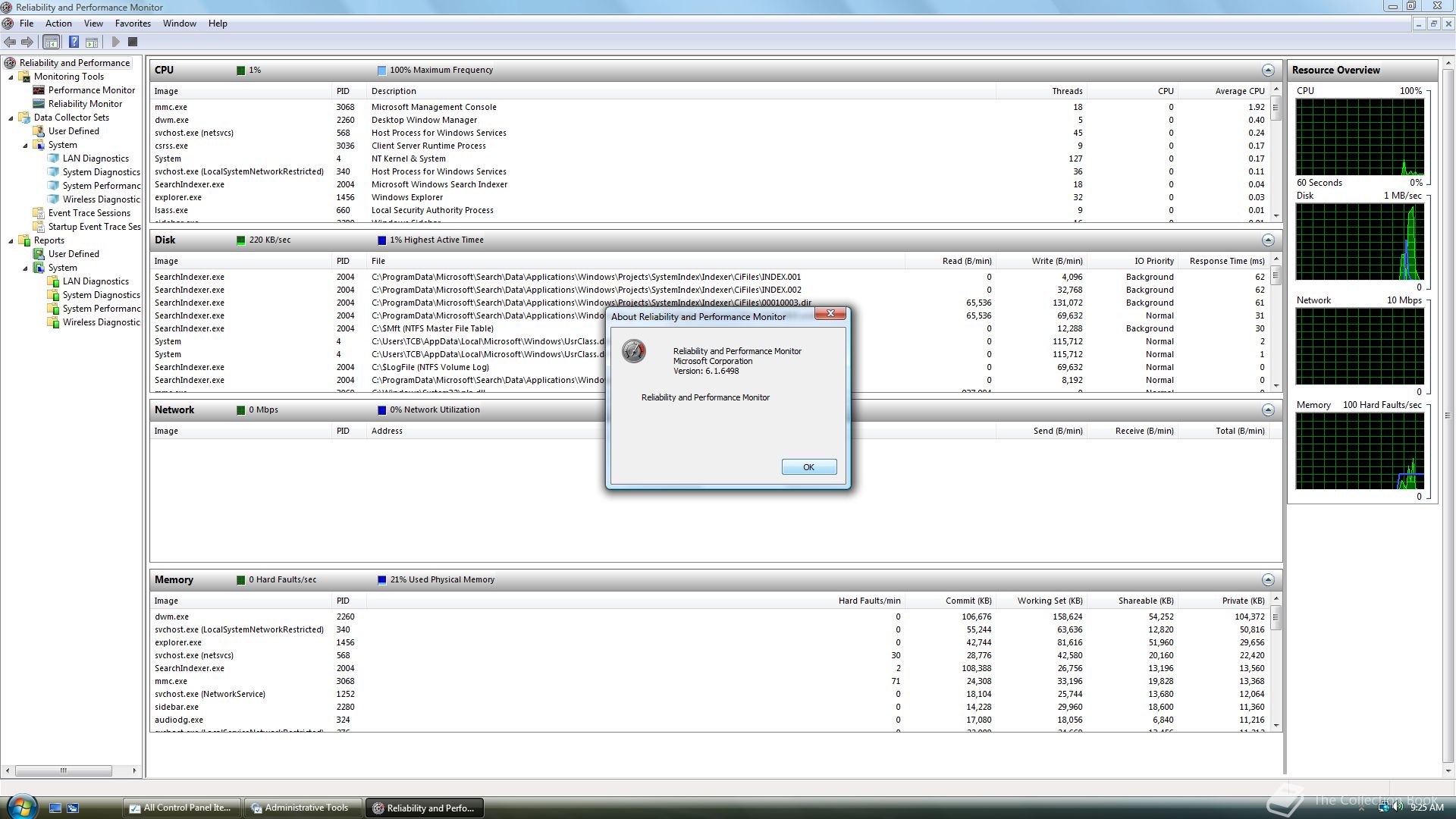
Task: Switch to Administrative Tools taskbar button
Action: (302, 808)
